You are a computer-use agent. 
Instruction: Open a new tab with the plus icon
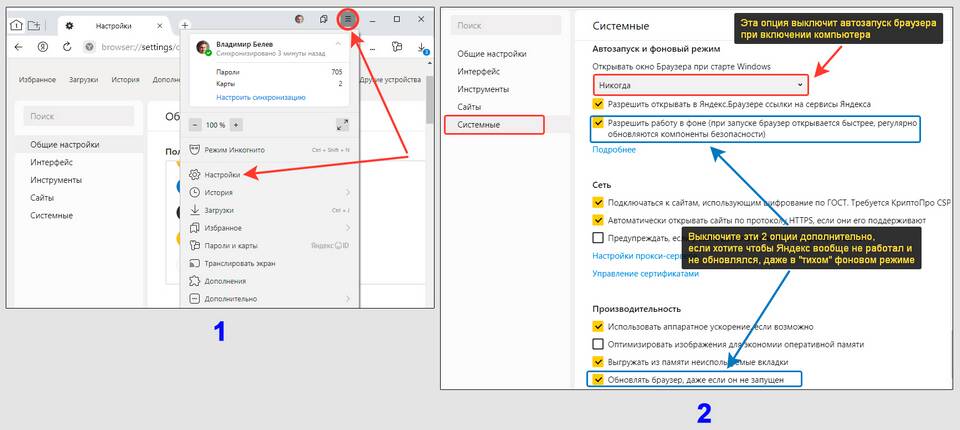184,26
